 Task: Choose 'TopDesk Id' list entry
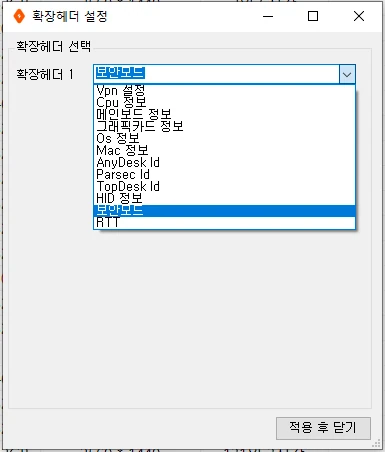coord(224,186)
